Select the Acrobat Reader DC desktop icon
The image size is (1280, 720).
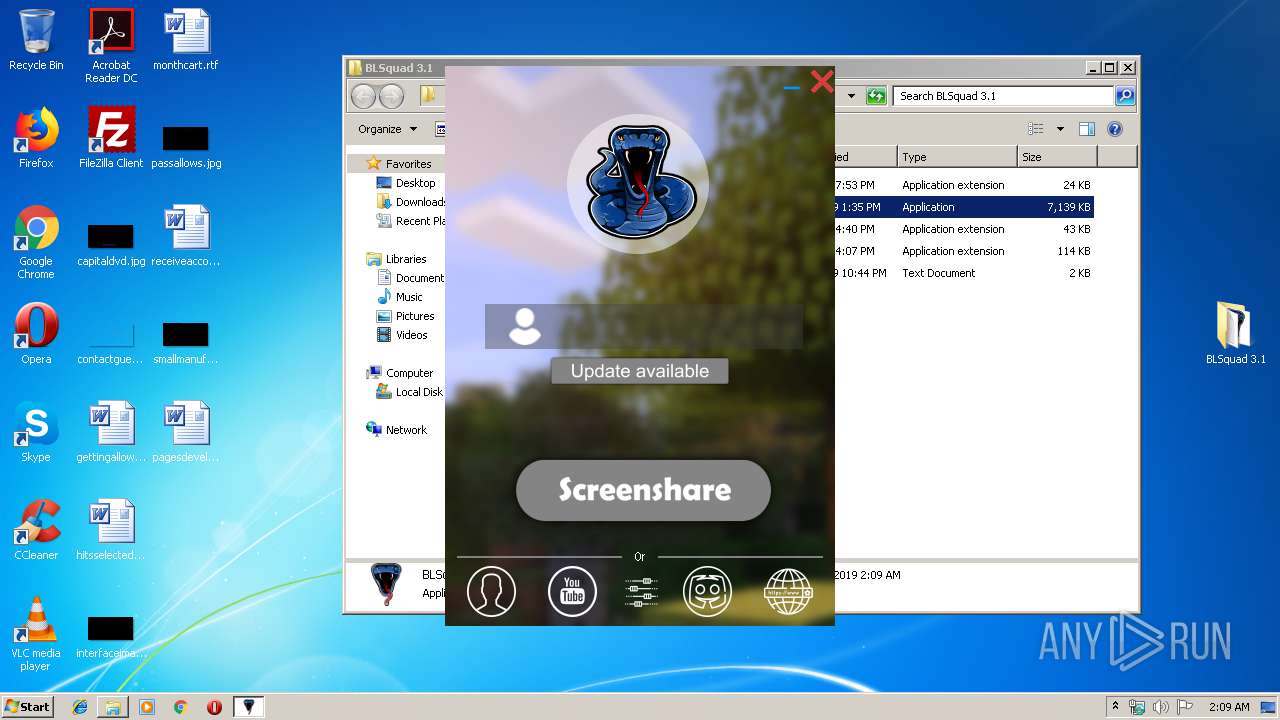111,45
